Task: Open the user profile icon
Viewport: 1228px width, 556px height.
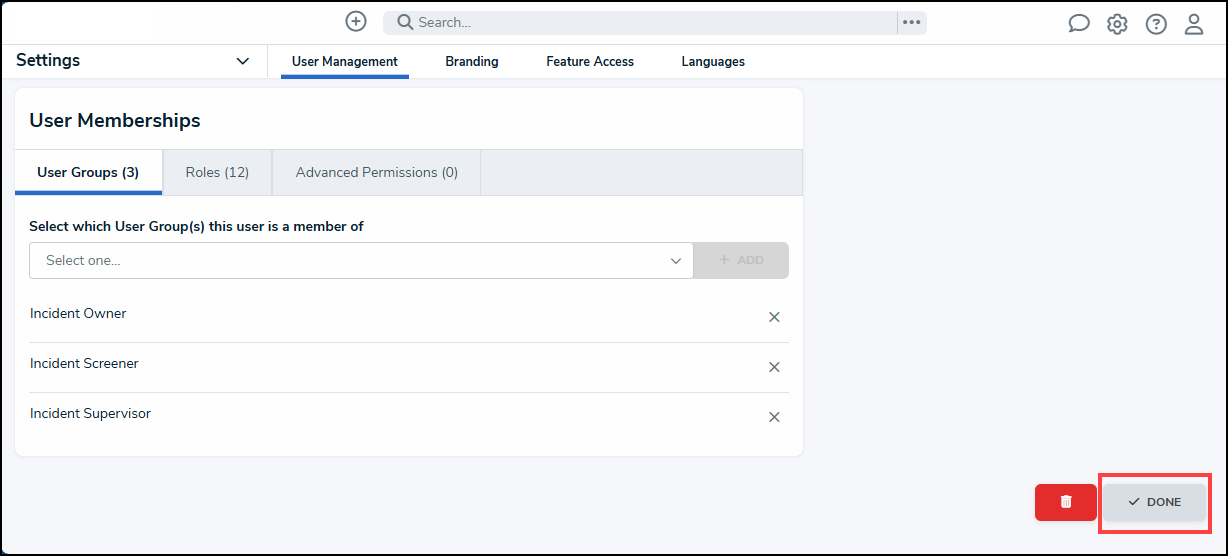Action: pyautogui.click(x=1194, y=24)
